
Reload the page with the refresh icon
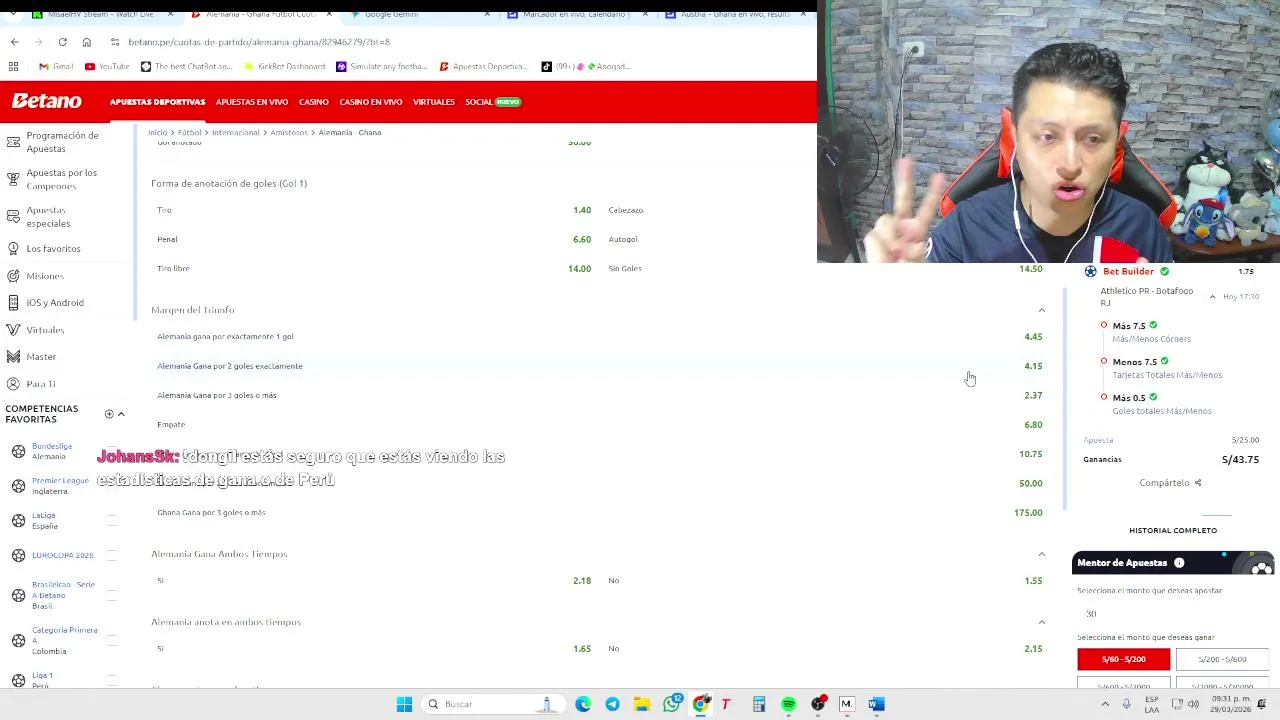point(62,42)
